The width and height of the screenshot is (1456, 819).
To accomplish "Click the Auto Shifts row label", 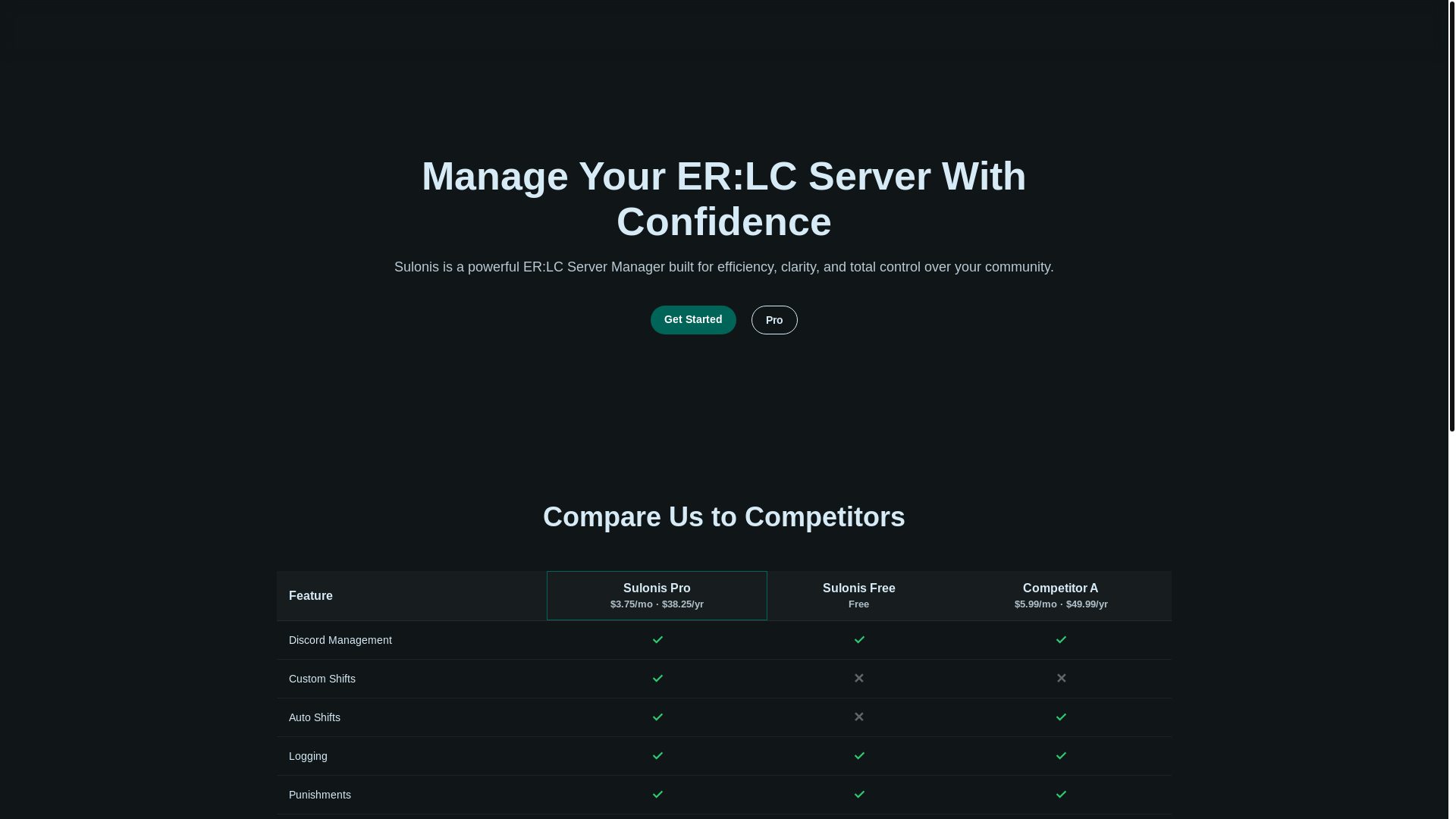I will [315, 717].
